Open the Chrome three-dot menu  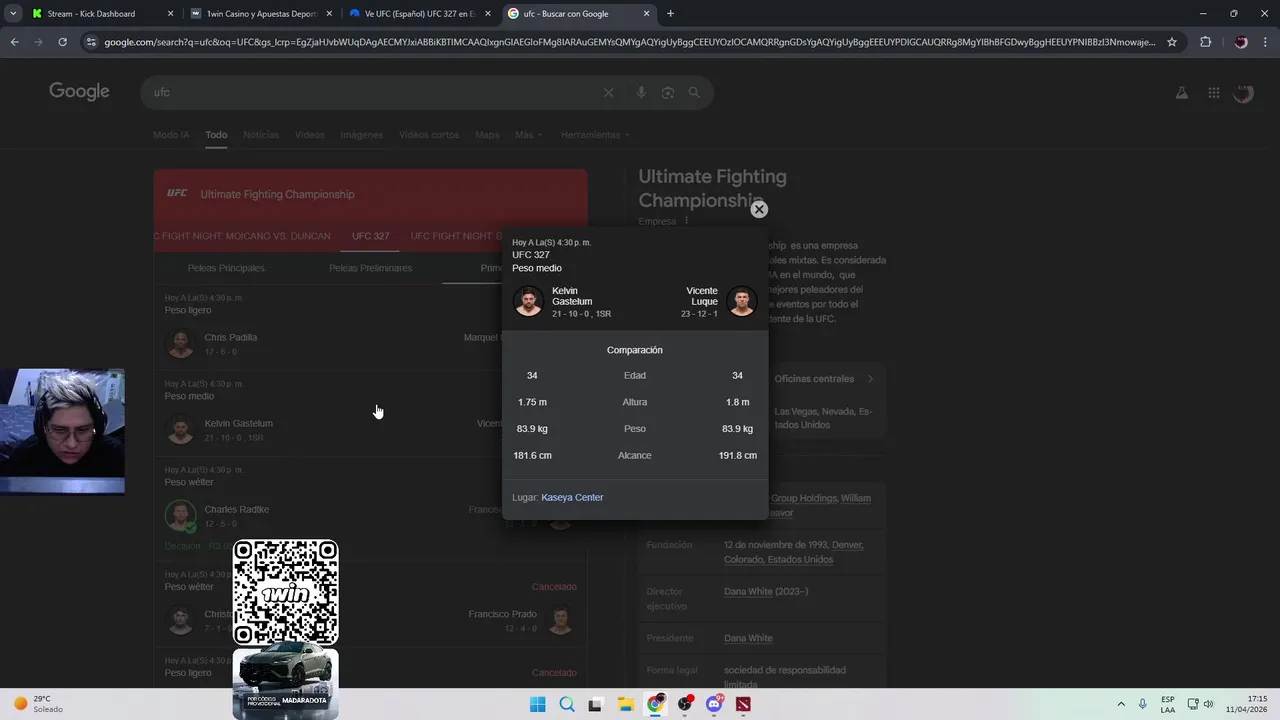(1266, 42)
